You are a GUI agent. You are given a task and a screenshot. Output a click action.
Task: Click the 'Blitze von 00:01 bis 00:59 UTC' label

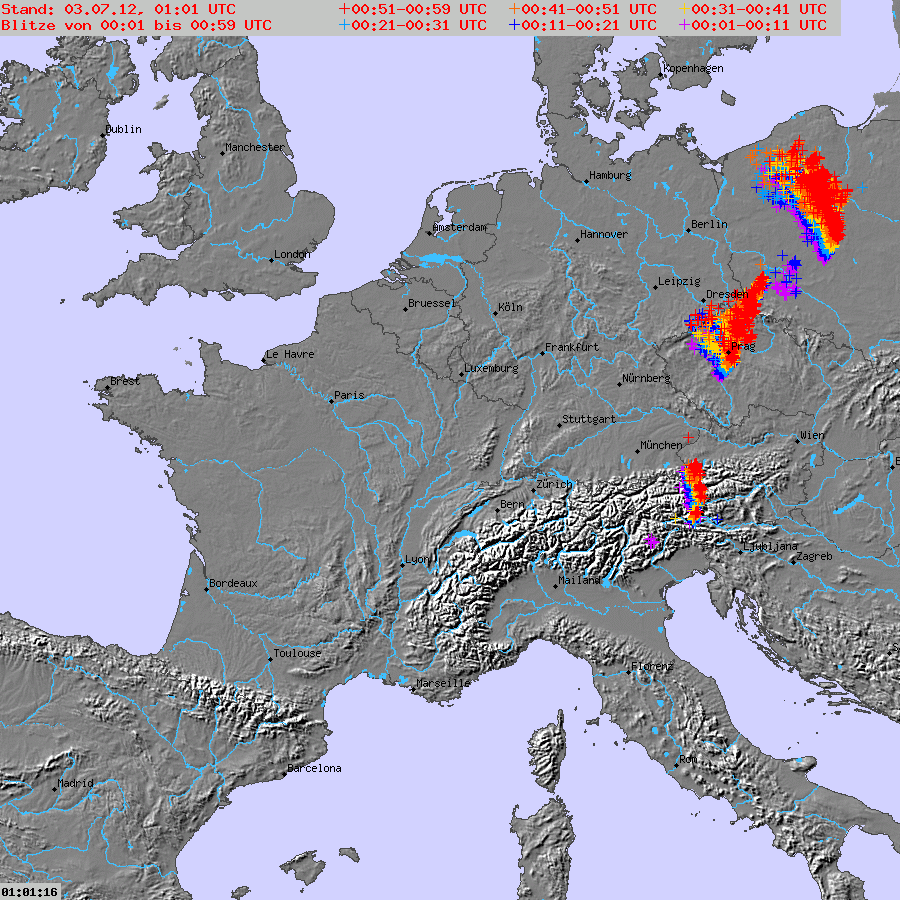135,25
